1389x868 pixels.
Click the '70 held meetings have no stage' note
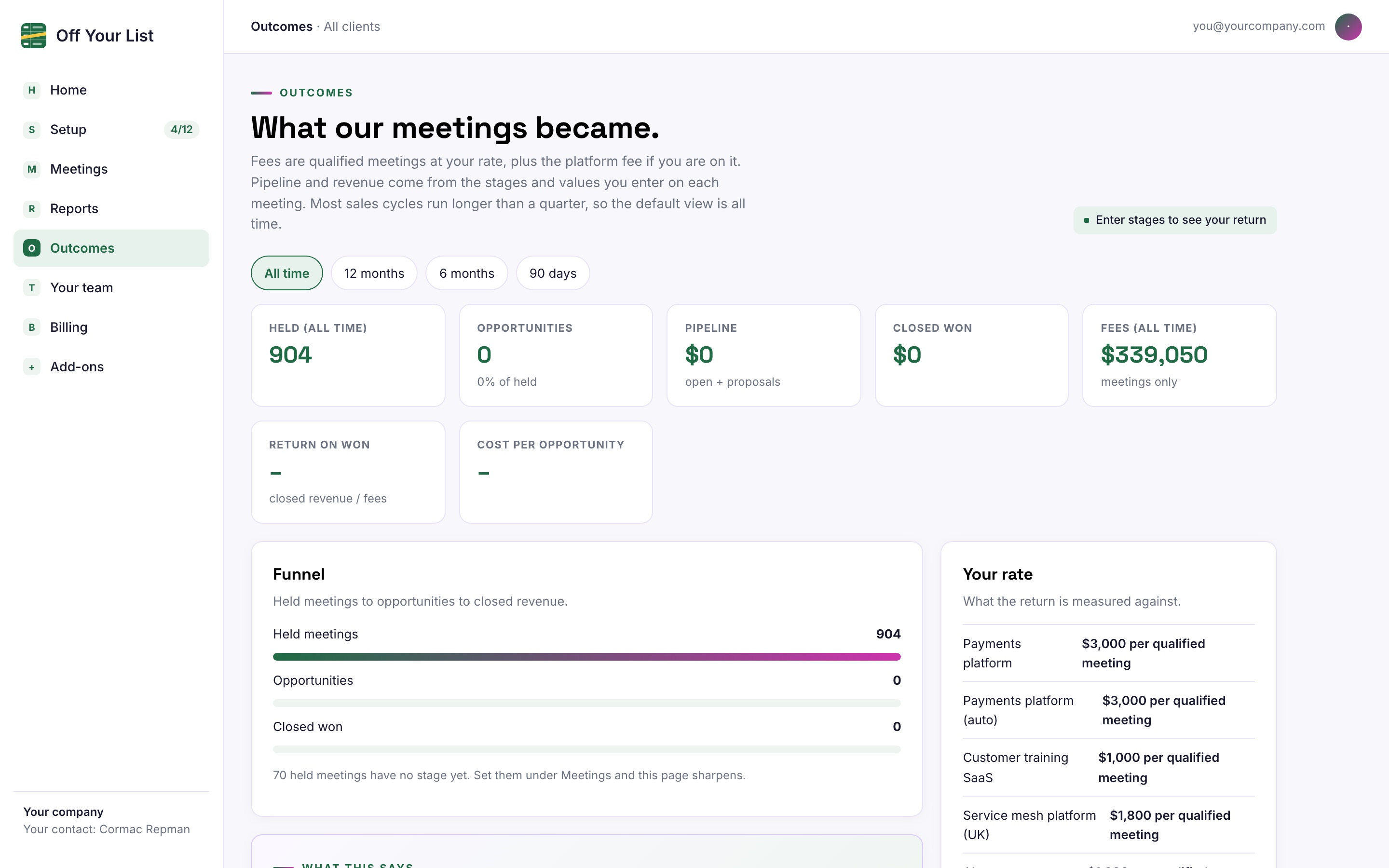pos(509,775)
